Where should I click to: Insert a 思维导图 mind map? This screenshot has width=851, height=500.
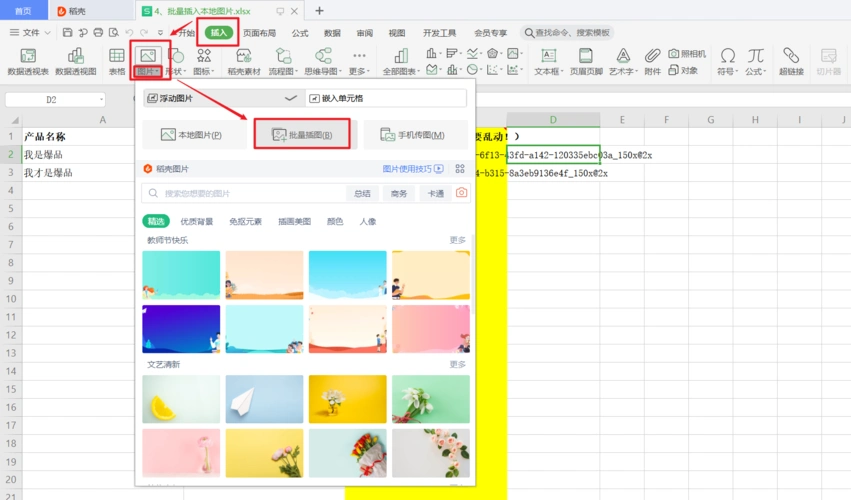323,61
